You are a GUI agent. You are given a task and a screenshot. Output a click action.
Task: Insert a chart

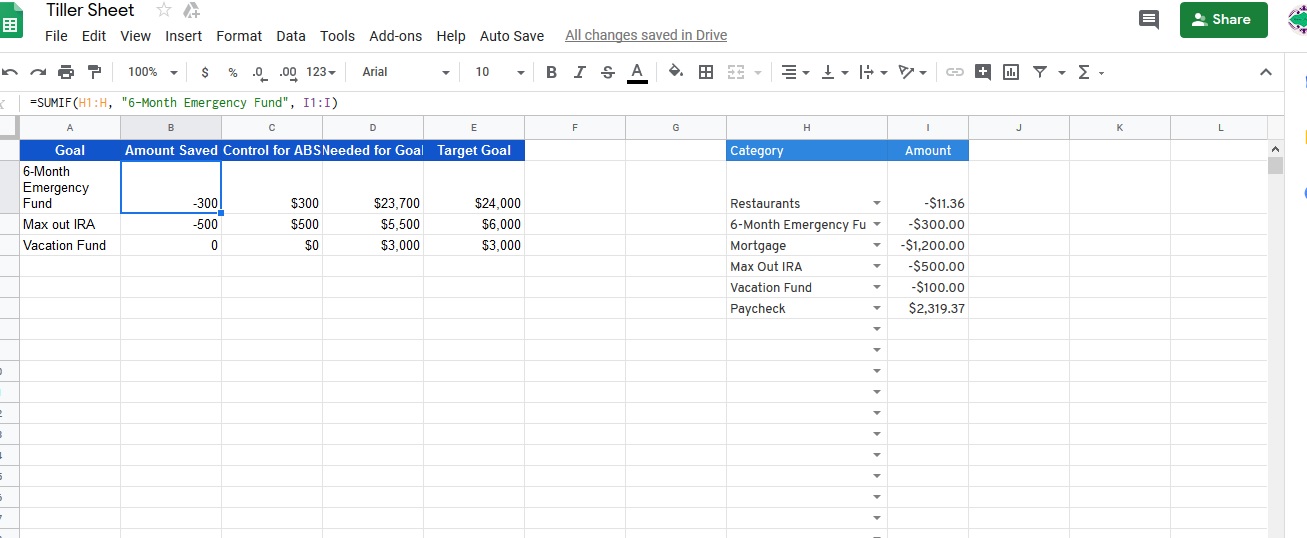click(1011, 72)
